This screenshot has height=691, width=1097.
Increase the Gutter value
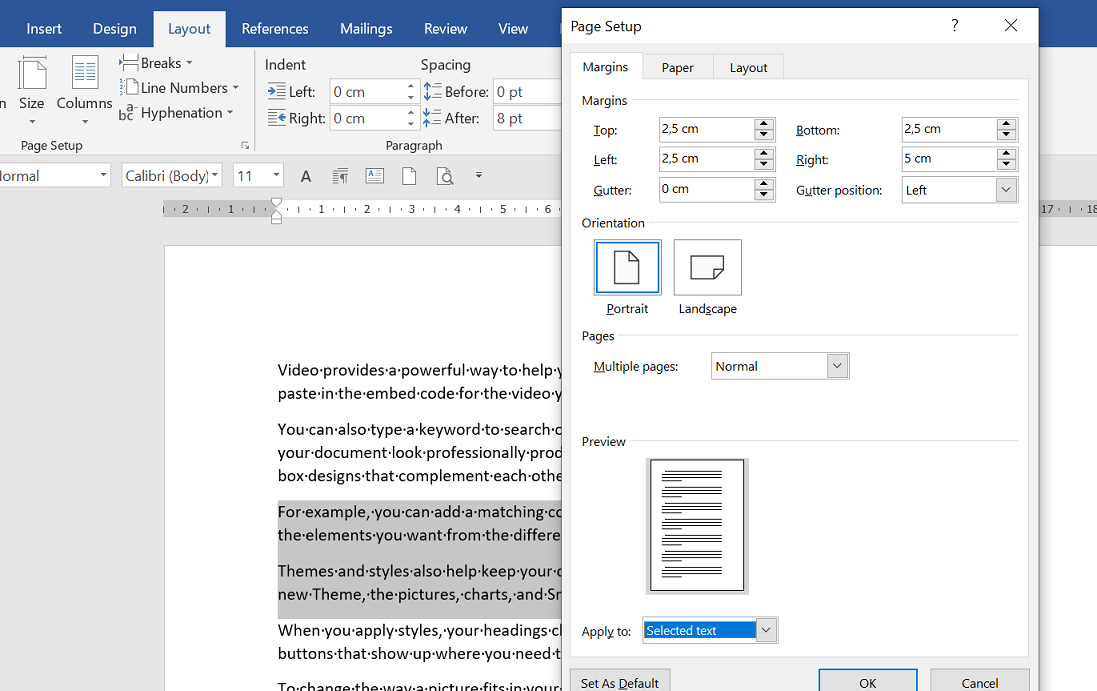coord(764,184)
